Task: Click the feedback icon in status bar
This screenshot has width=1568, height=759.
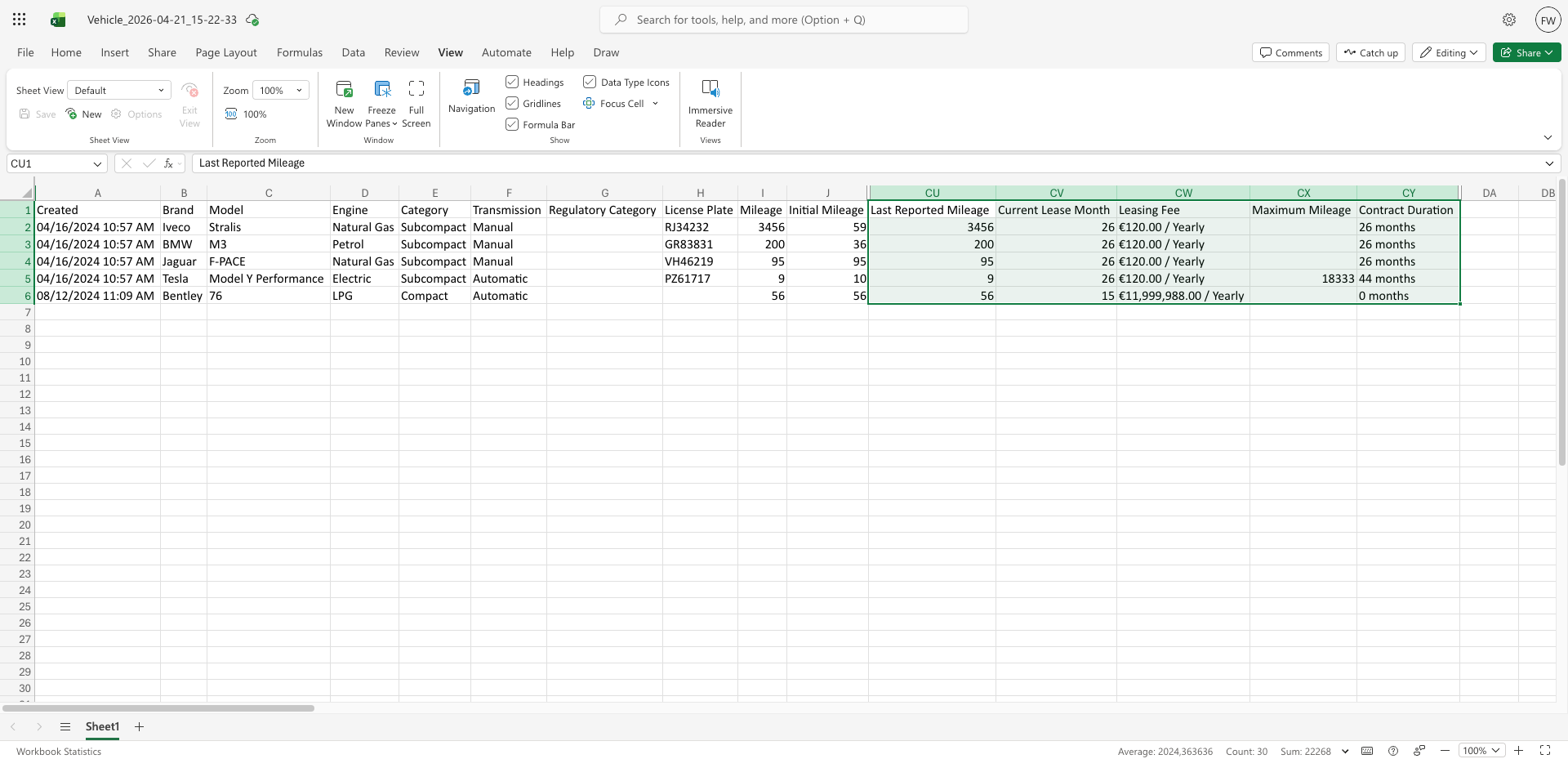Action: tap(1419, 751)
